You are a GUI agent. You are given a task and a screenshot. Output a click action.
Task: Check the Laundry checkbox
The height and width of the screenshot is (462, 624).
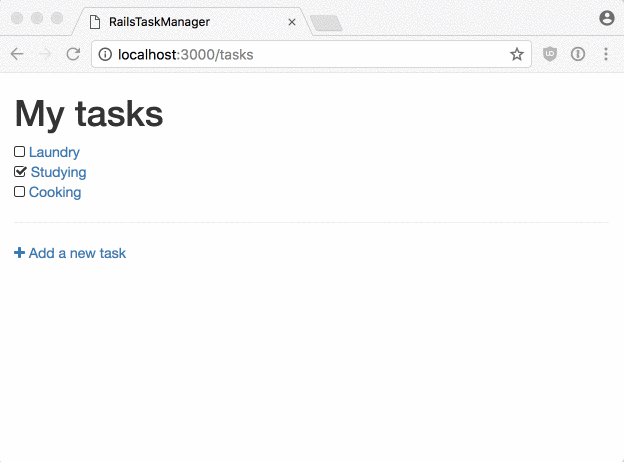pos(19,152)
